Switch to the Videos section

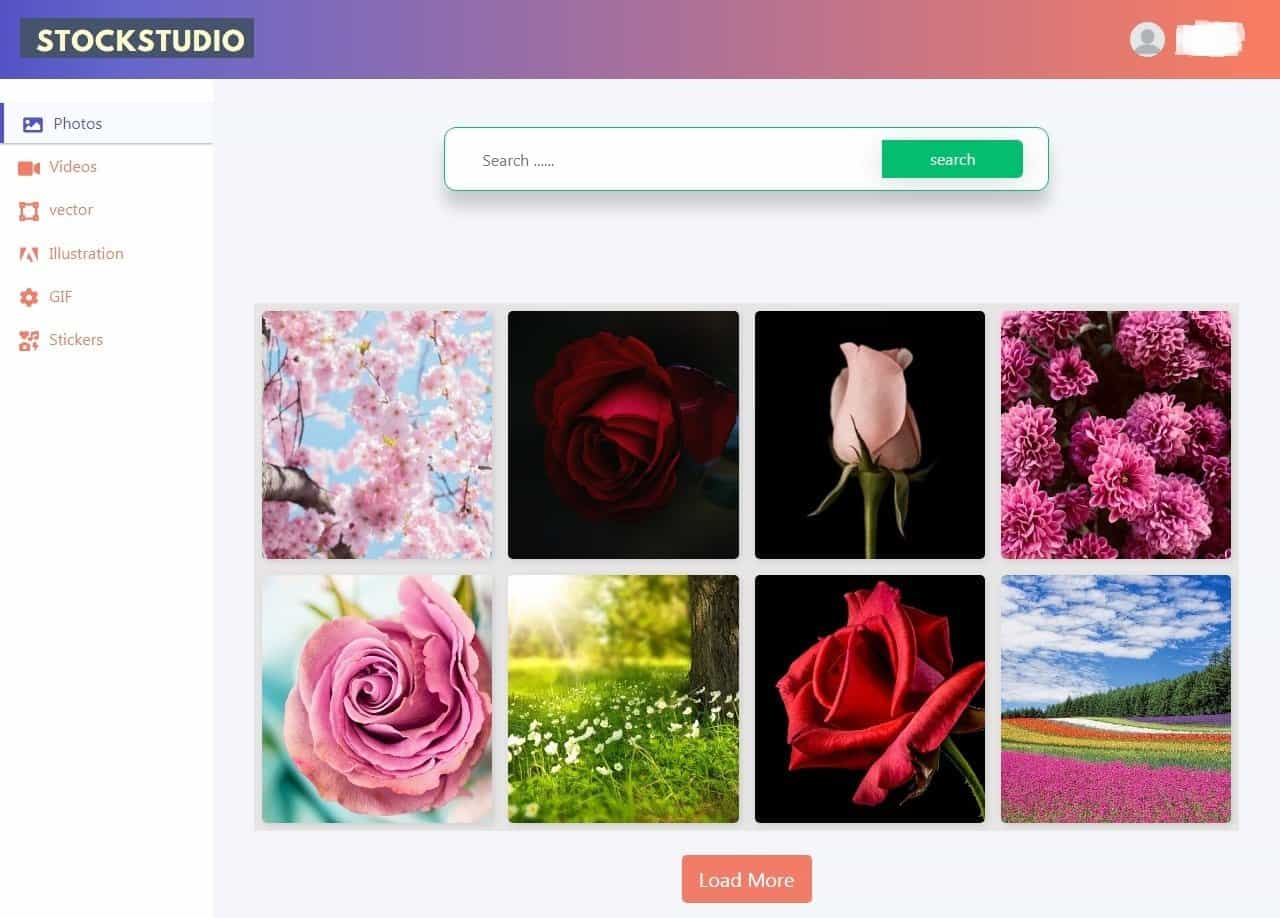[73, 167]
